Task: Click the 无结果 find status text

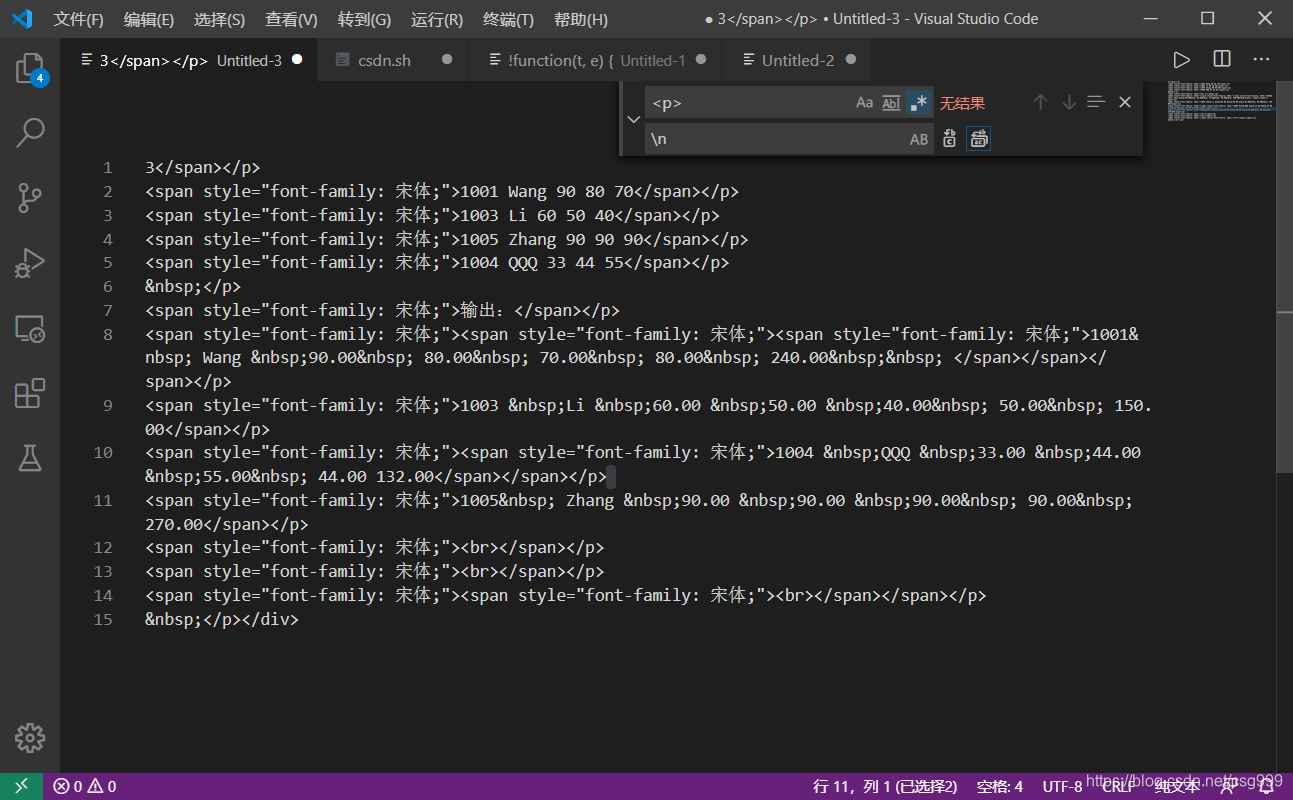Action: pos(962,103)
